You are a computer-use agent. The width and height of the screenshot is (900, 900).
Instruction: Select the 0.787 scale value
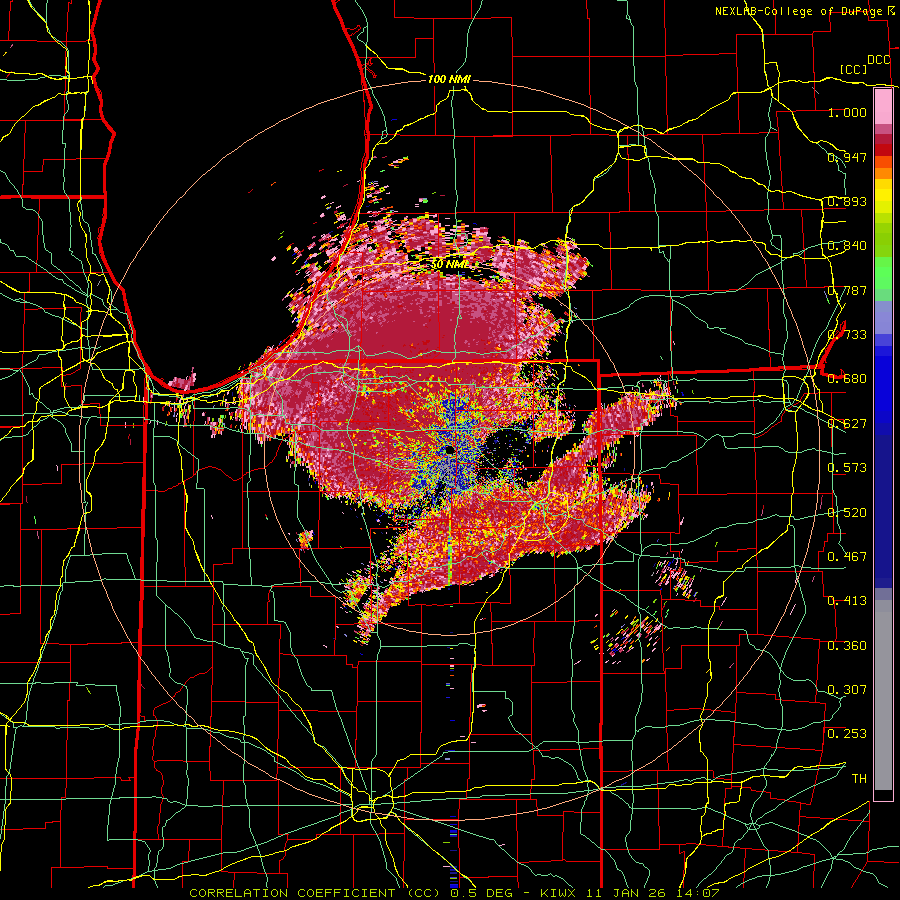[847, 290]
